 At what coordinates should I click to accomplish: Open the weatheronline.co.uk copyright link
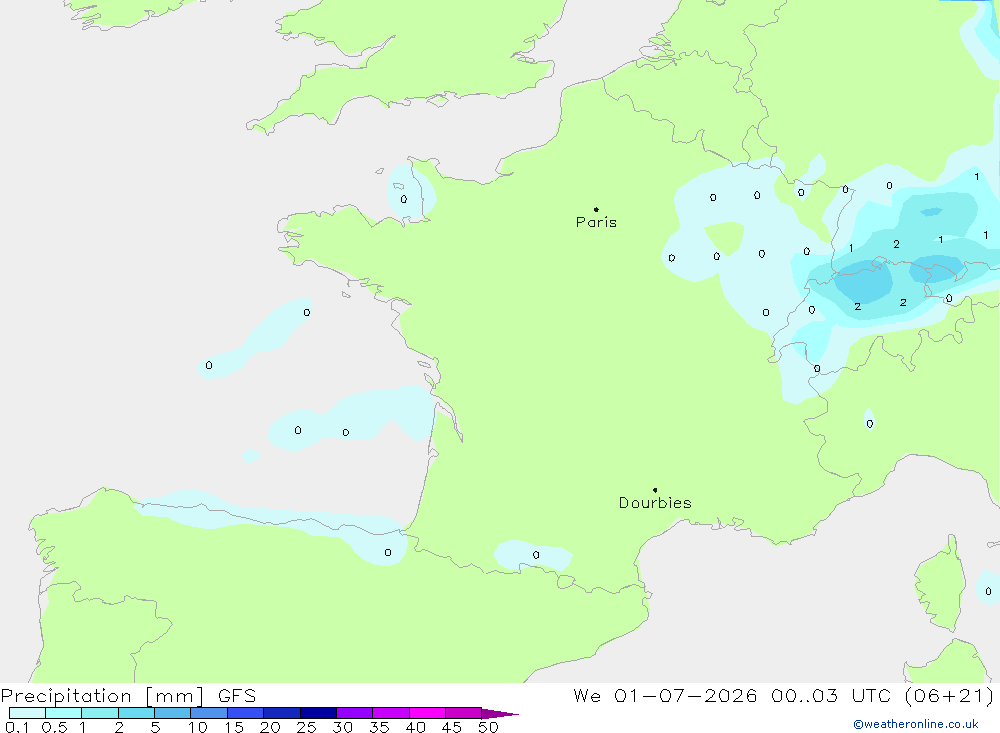(916, 724)
